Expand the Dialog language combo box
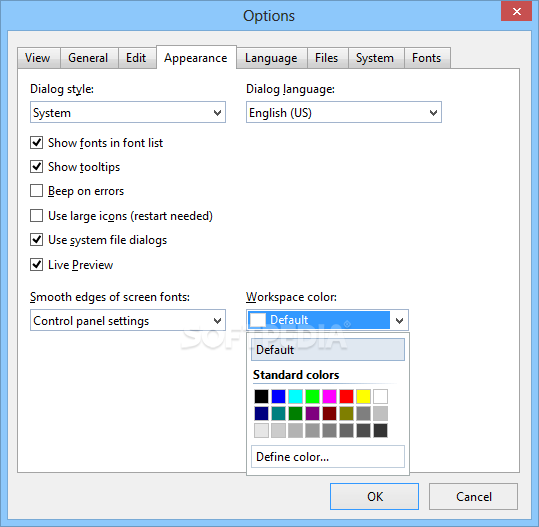 coord(344,112)
